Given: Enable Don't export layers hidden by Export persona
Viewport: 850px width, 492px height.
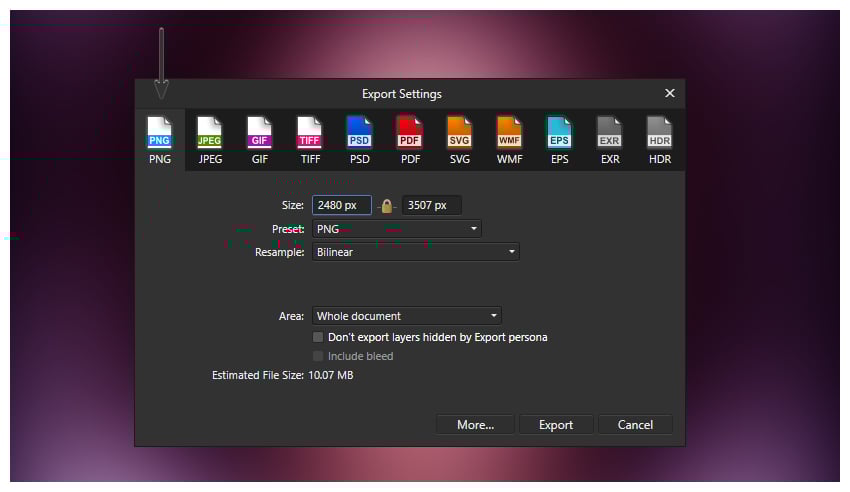Looking at the screenshot, I should (318, 337).
